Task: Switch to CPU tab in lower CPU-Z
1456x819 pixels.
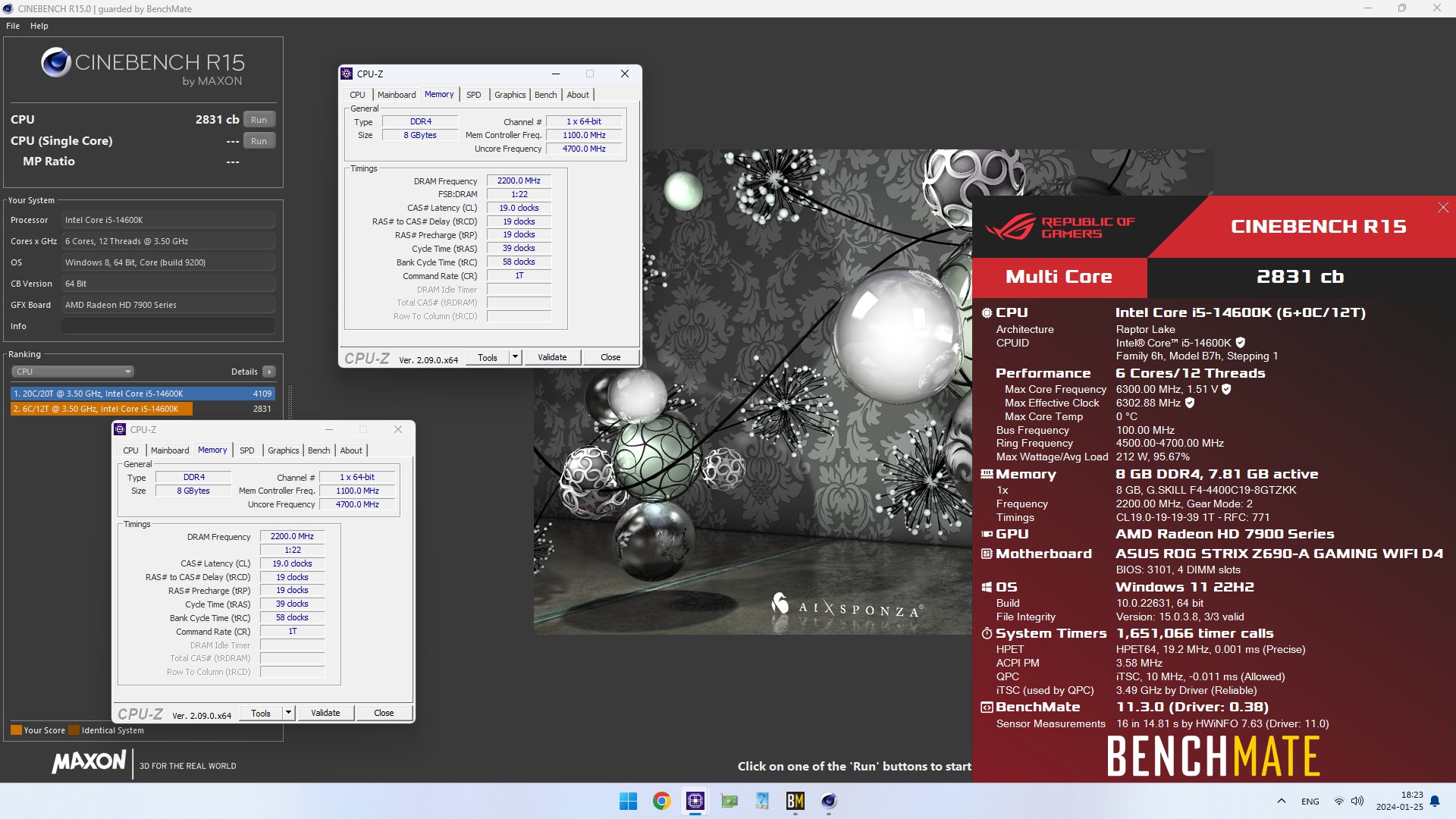Action: coord(130,450)
